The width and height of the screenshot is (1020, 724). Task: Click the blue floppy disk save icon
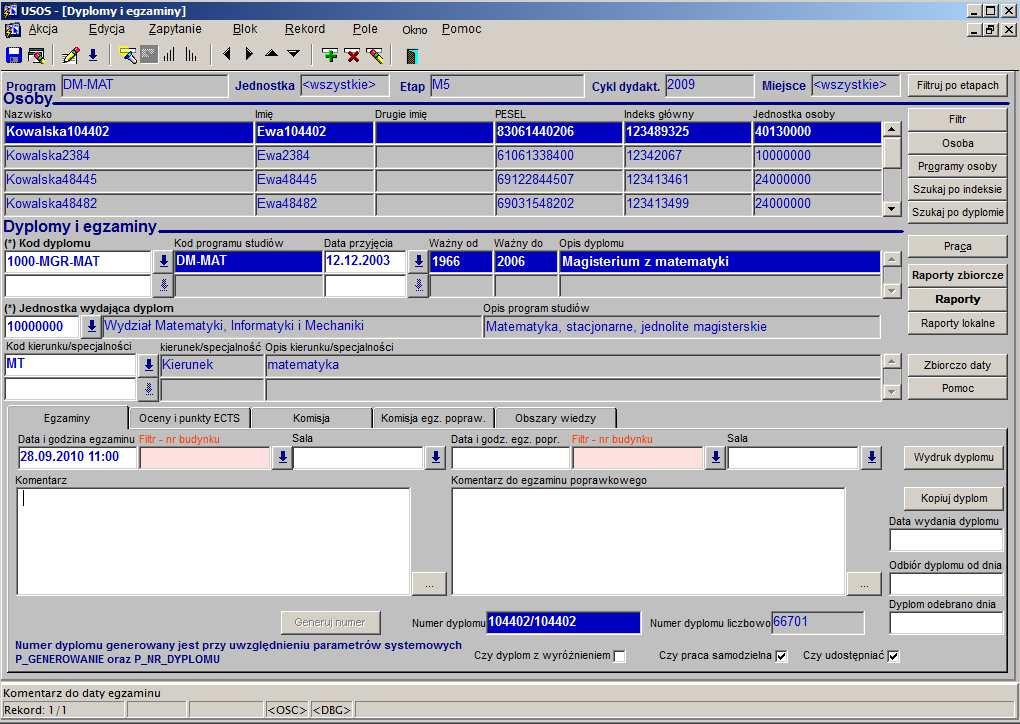tap(14, 55)
